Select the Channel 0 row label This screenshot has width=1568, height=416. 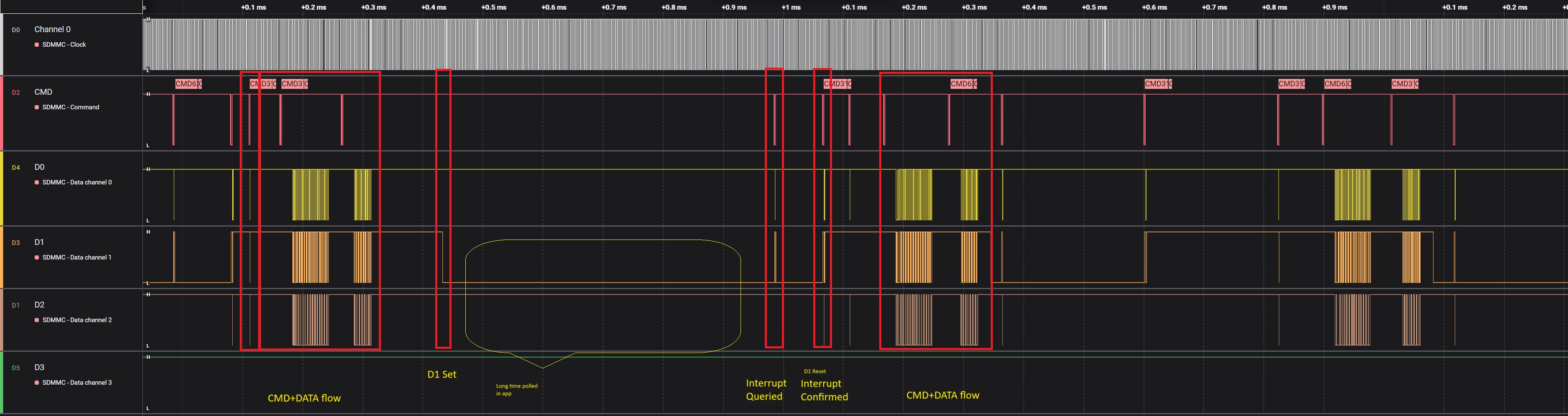pos(53,29)
